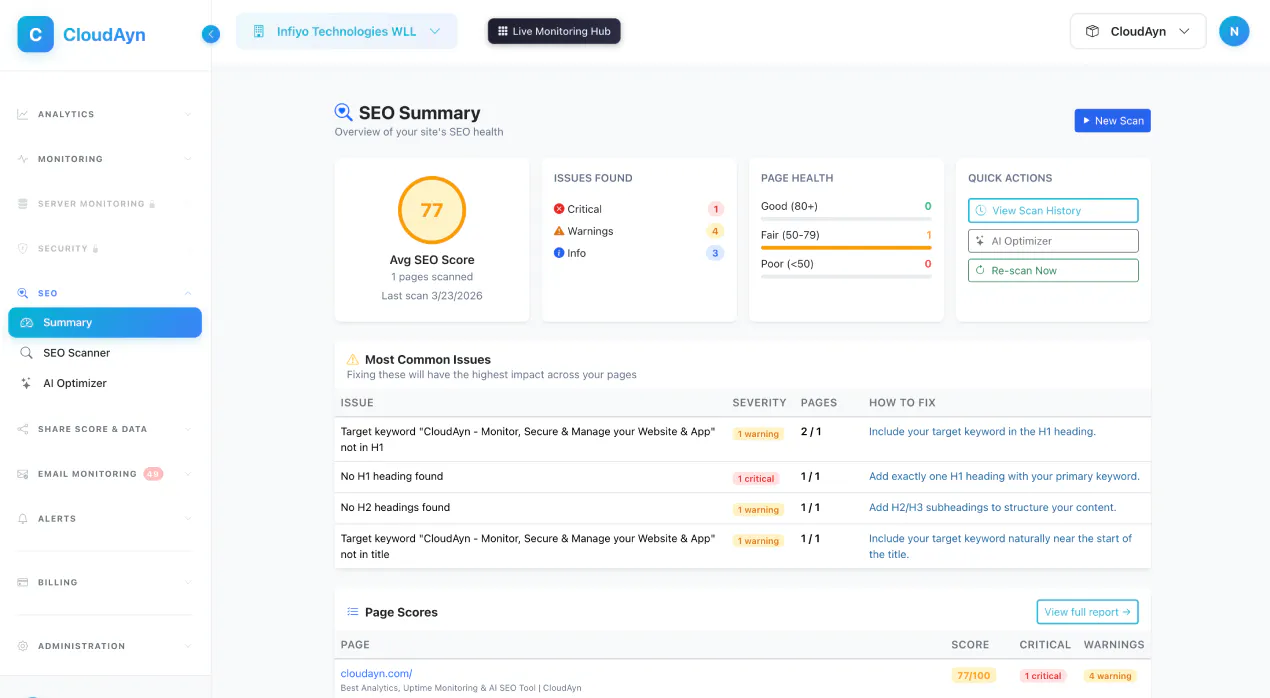Screen dimensions: 1270x698
Task: Open the cloudayn.com/ page link
Action: coord(376,673)
